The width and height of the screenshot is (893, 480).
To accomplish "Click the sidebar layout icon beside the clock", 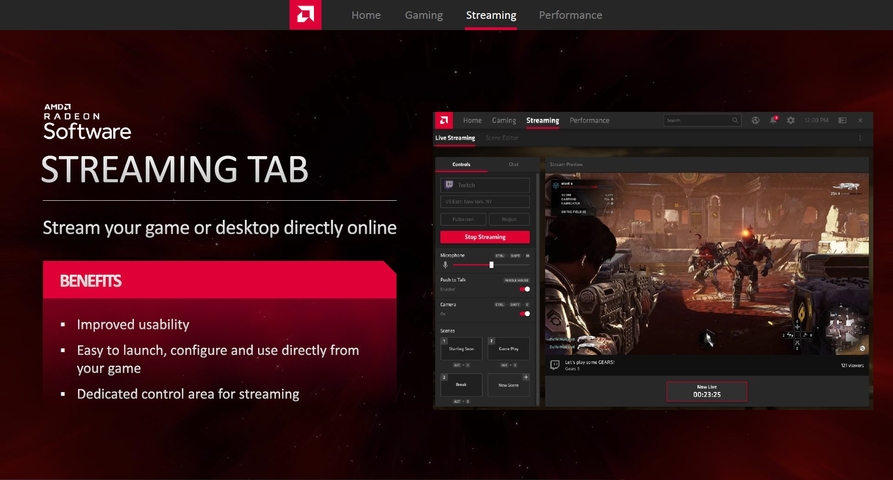I will [842, 120].
